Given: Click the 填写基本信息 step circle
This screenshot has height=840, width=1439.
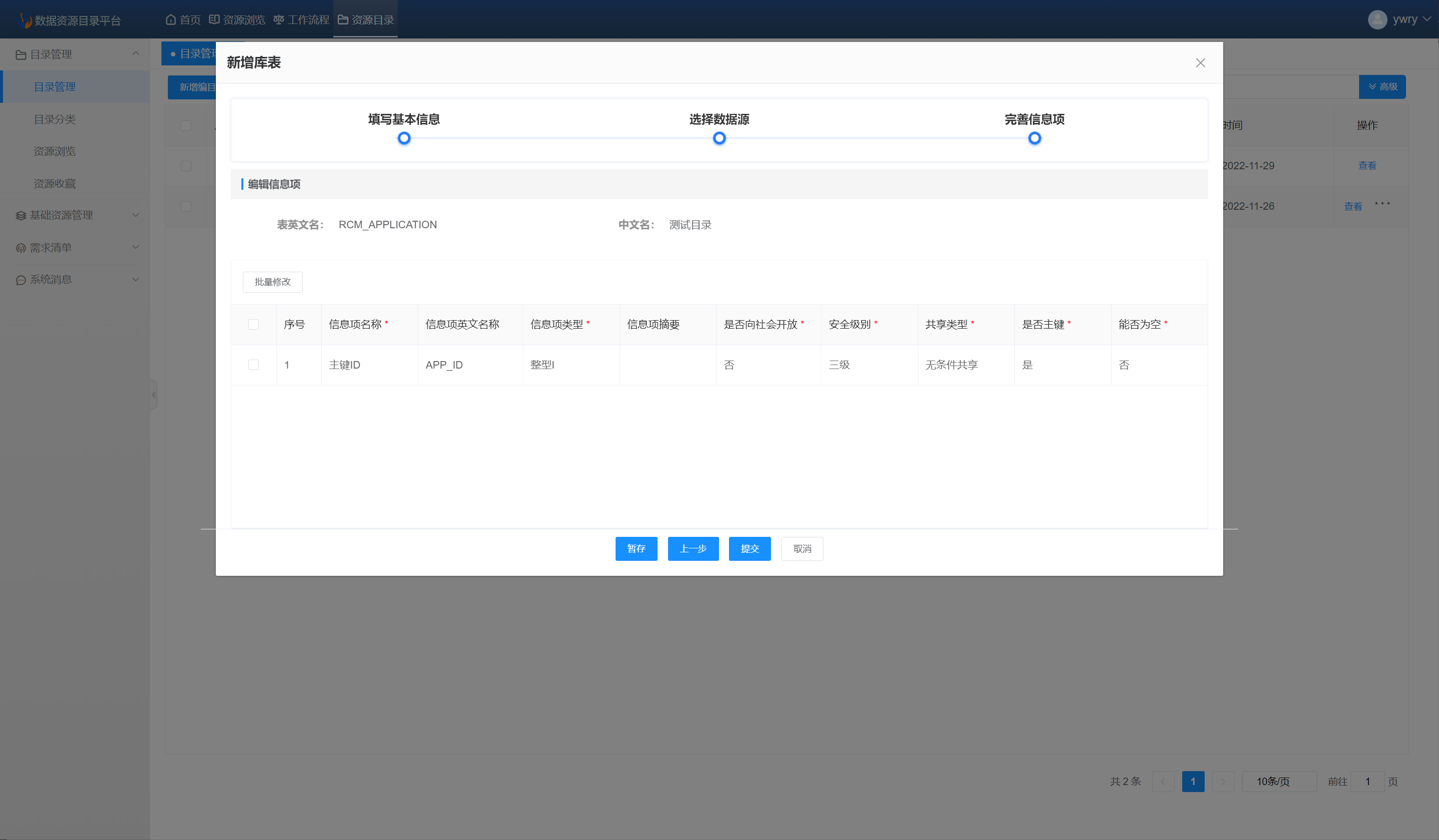Looking at the screenshot, I should coord(404,138).
